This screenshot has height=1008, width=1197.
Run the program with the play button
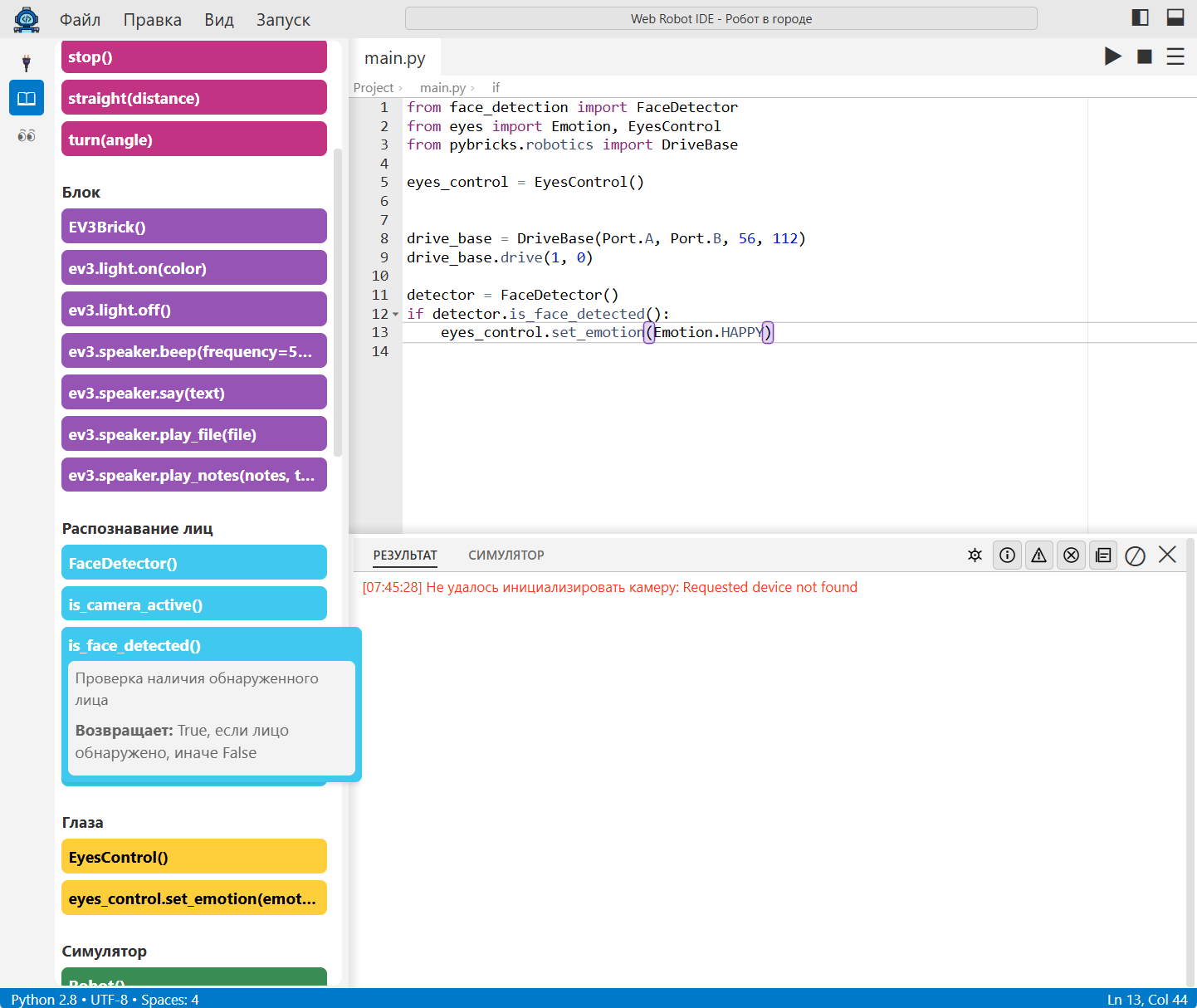1113,56
